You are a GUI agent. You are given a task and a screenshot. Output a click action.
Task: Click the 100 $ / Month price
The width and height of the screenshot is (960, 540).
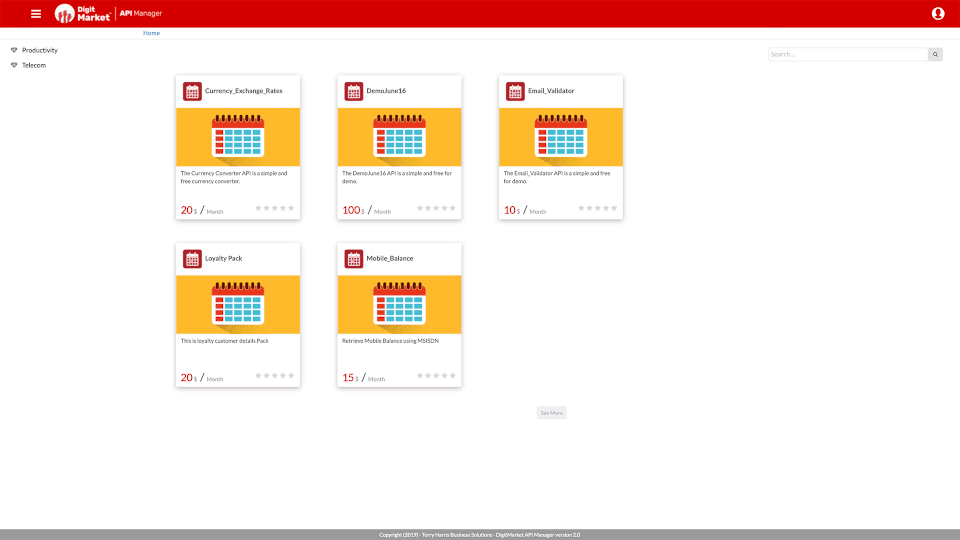366,211
